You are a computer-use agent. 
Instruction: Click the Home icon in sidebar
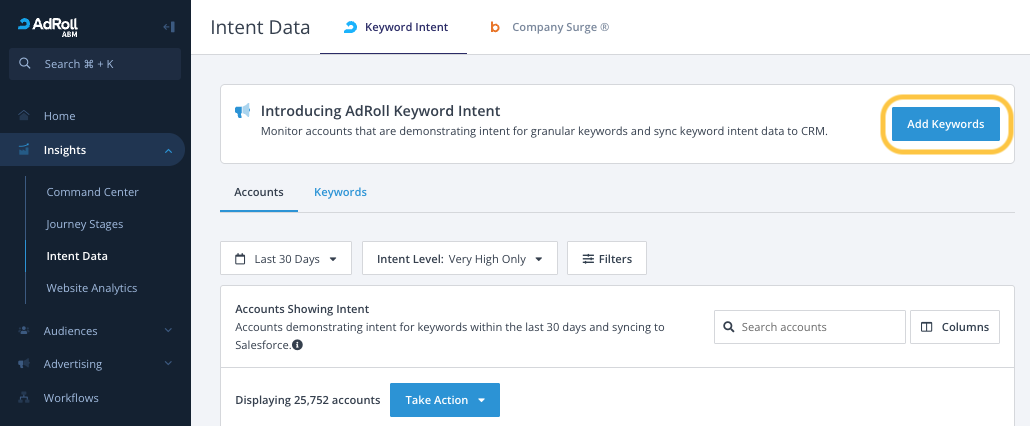(x=24, y=116)
